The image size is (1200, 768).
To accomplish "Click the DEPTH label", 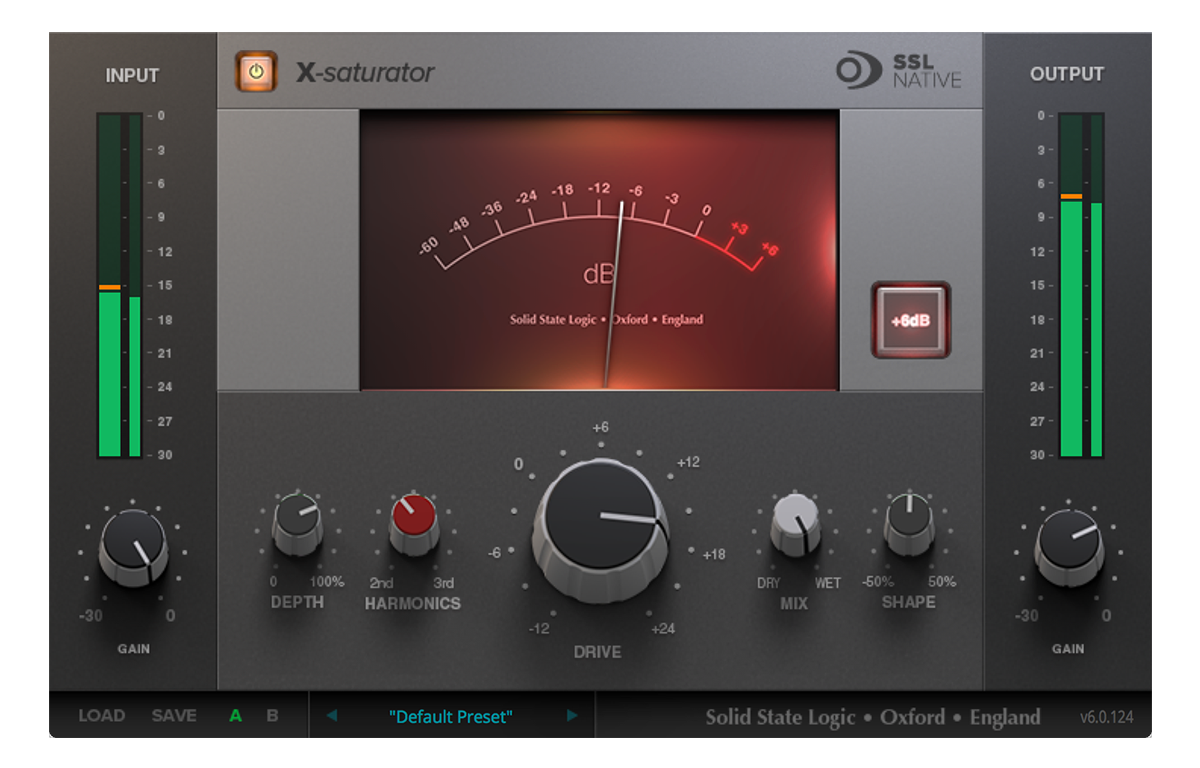I will click(x=297, y=602).
